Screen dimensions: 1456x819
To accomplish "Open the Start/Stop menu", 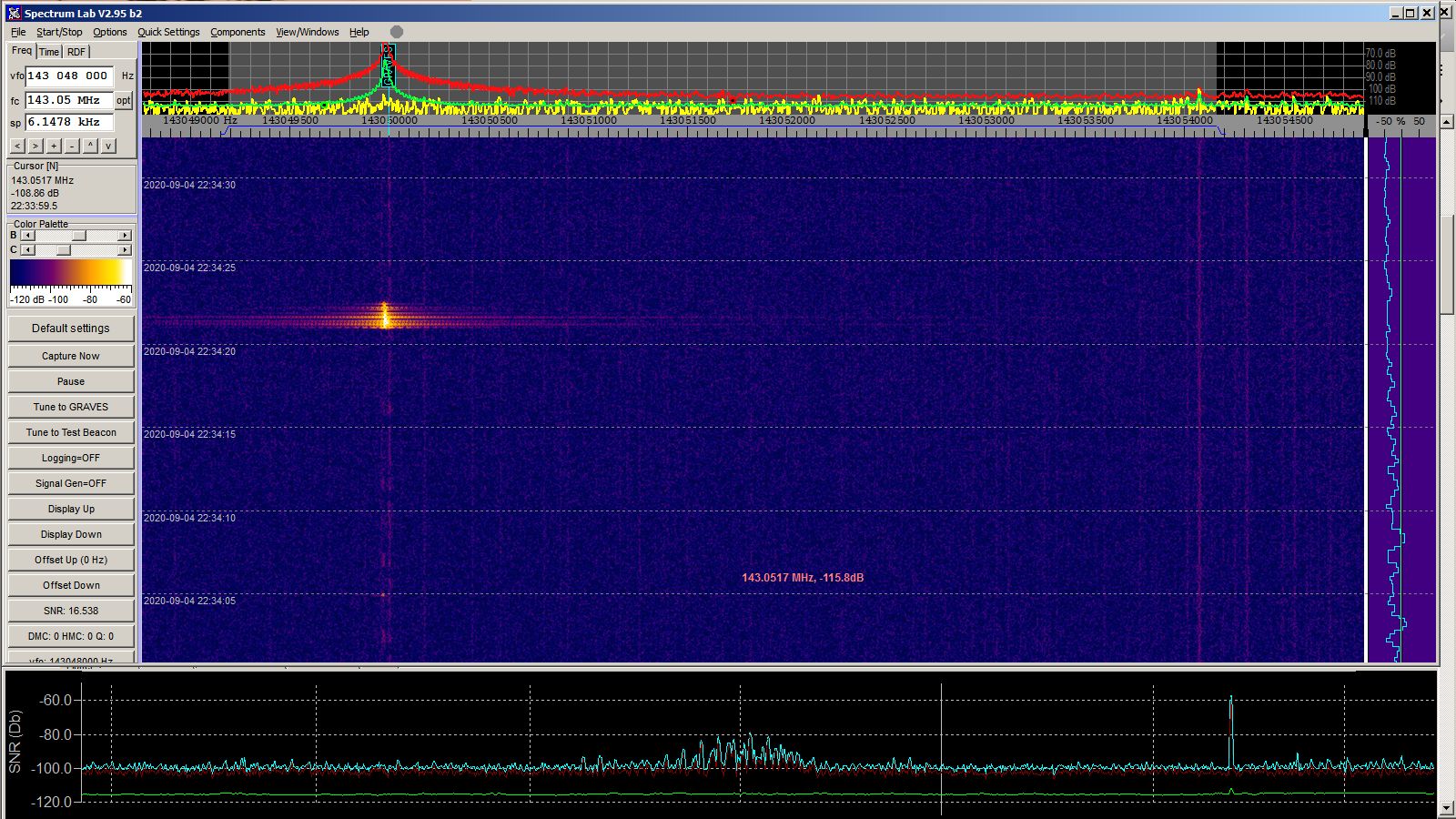I will [59, 32].
